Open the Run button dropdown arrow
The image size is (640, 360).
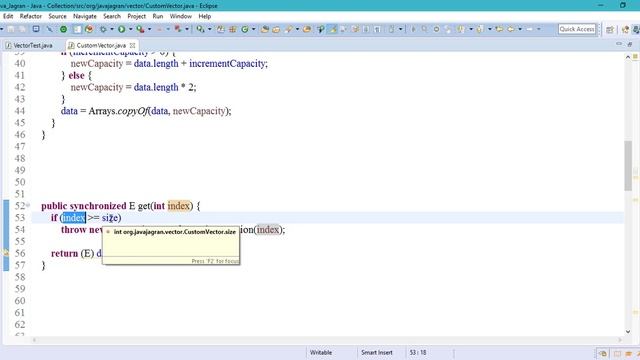tap(131, 29)
